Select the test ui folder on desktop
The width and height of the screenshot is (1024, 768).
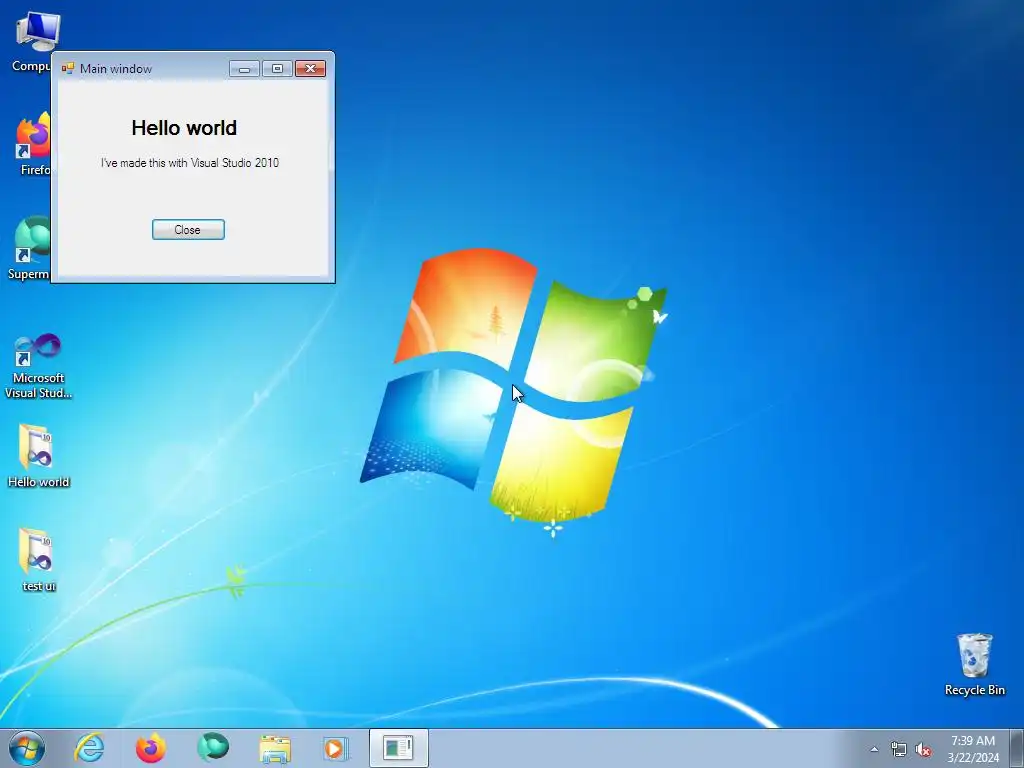(x=39, y=560)
